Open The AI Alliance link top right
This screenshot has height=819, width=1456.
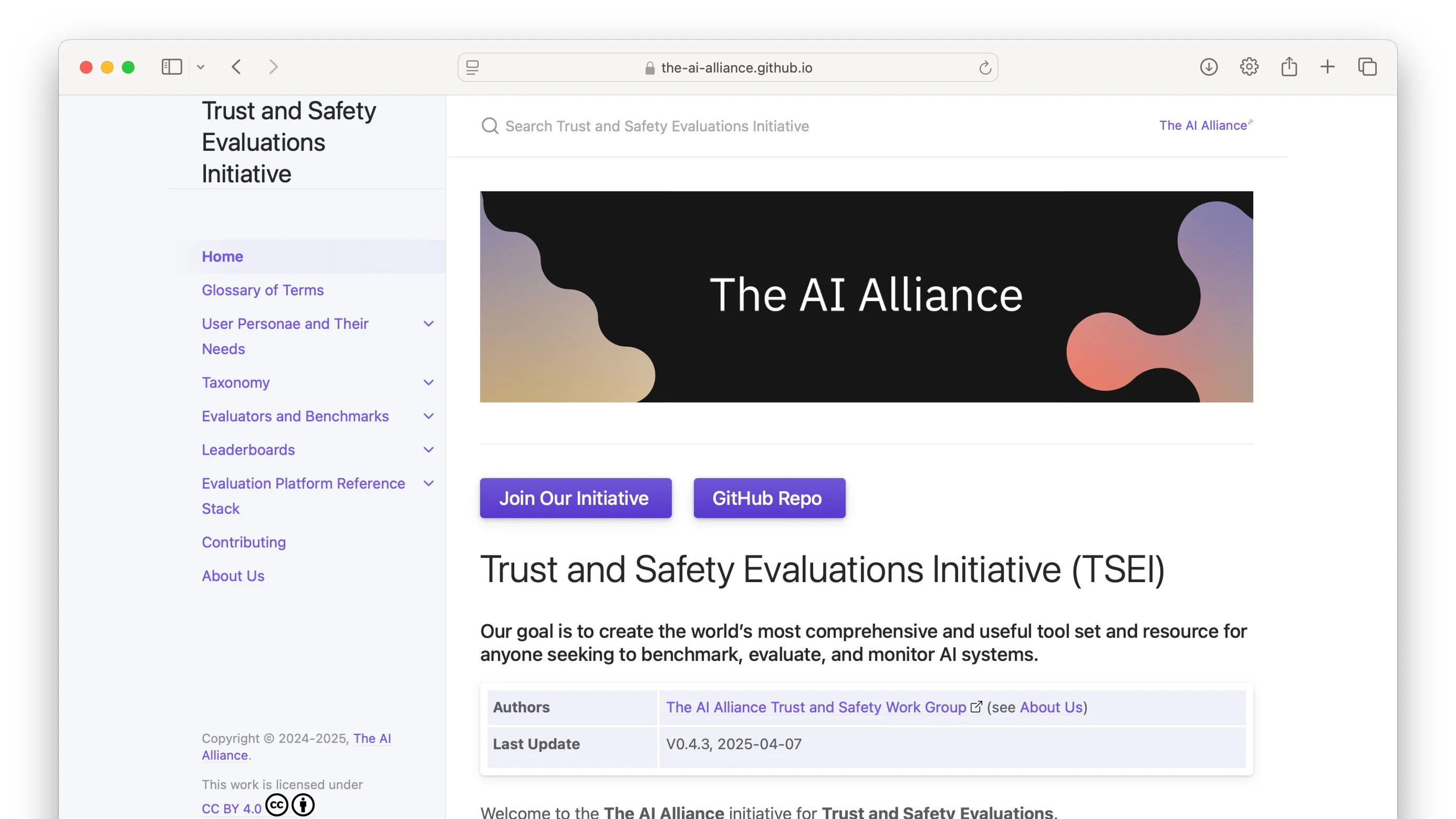[1205, 125]
